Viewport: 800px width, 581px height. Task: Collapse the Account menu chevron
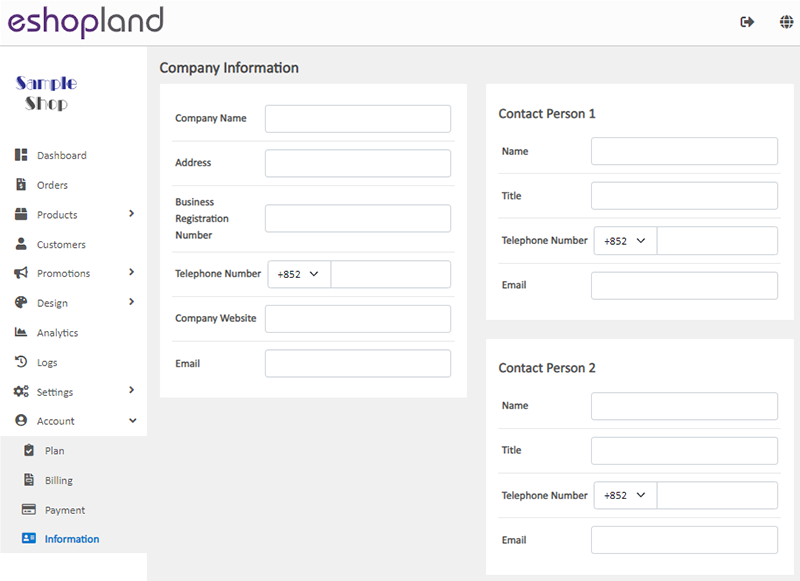(x=133, y=421)
